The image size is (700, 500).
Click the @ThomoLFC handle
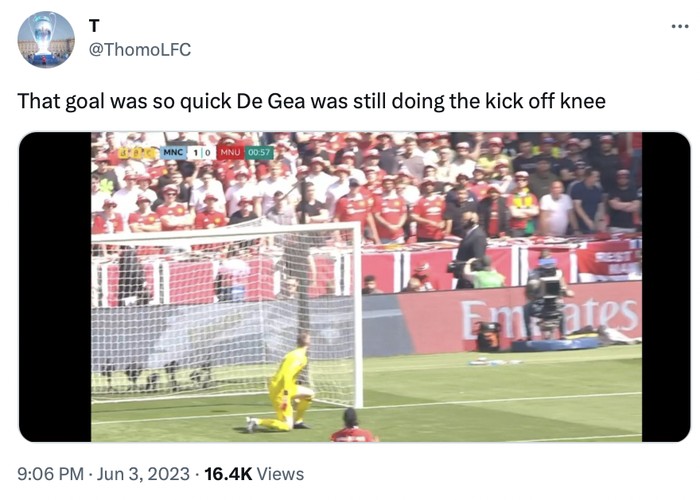(x=140, y=49)
